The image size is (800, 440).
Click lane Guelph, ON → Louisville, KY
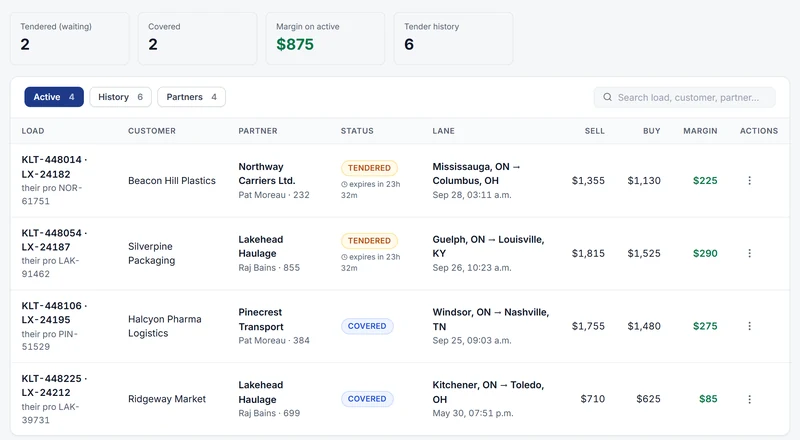tap(488, 247)
